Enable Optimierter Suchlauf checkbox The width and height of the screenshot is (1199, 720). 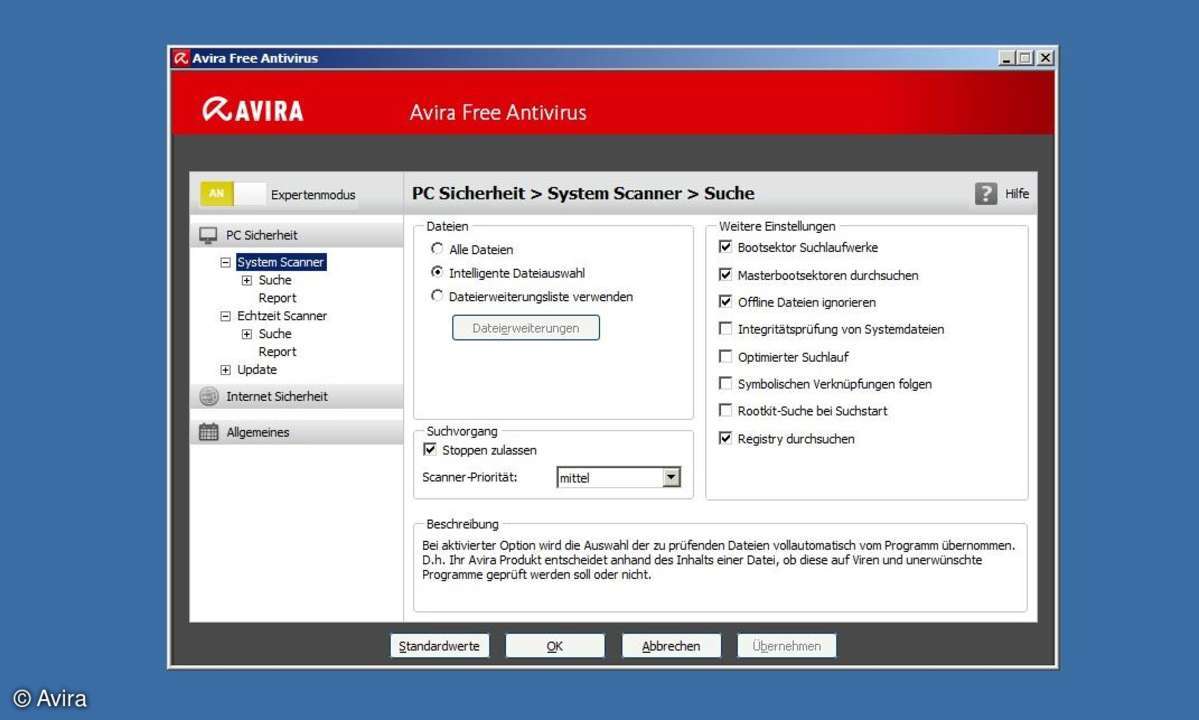[726, 356]
